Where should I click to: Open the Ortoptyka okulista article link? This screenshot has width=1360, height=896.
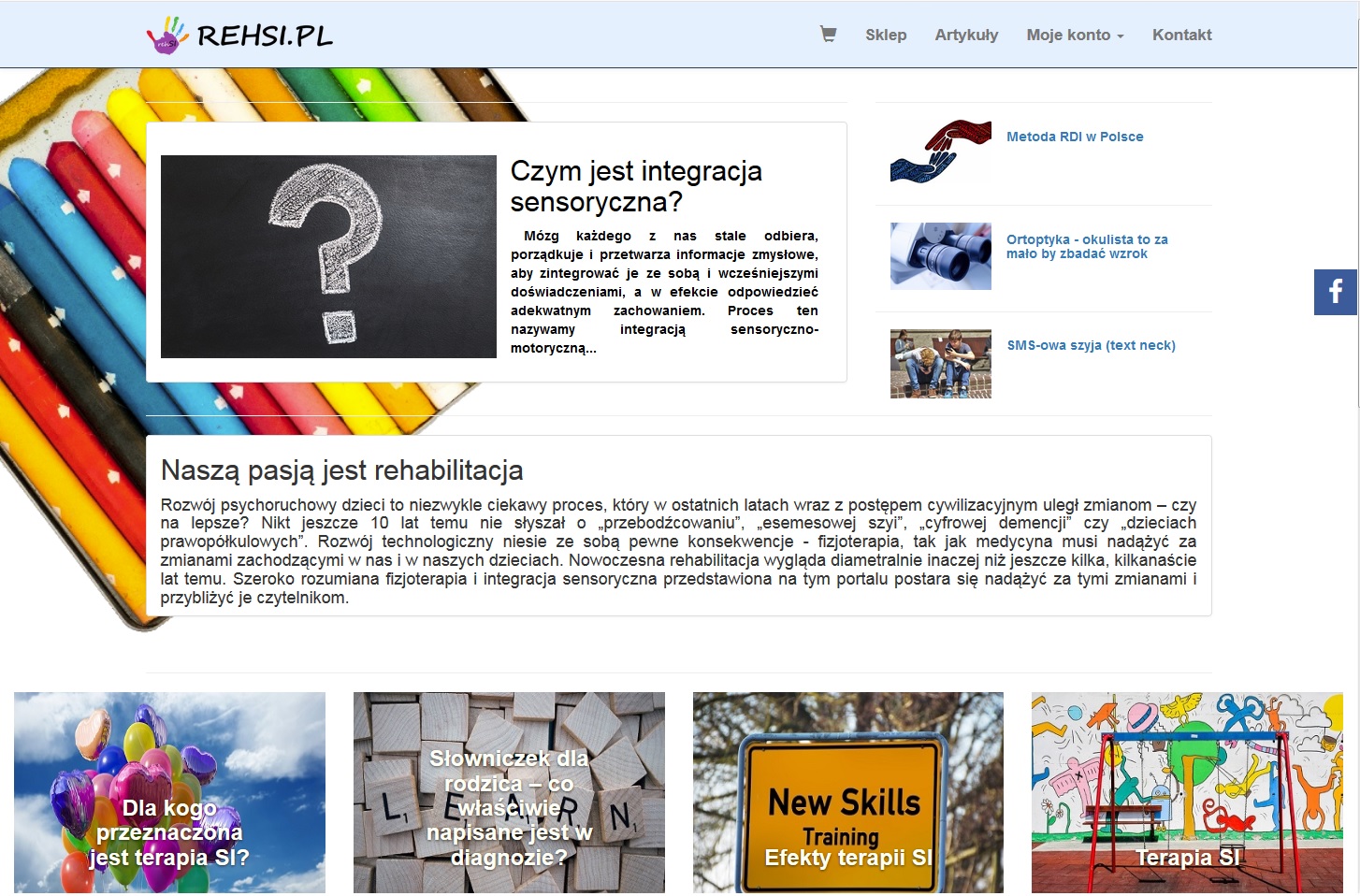point(1087,246)
